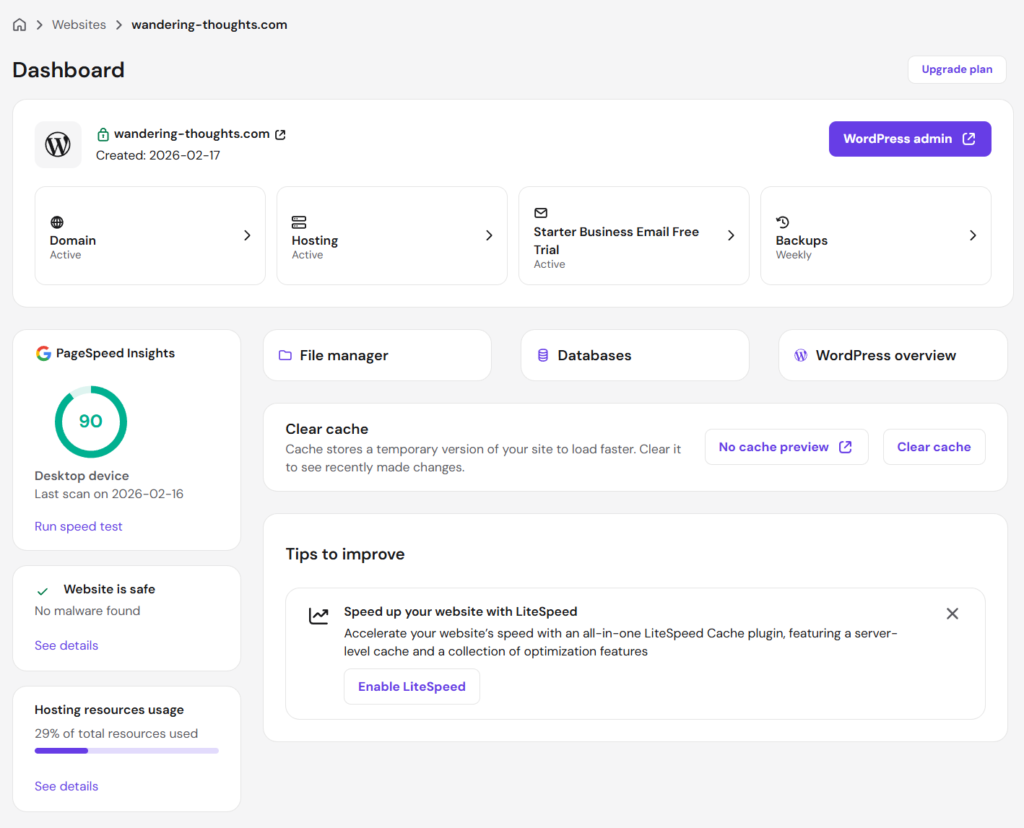Click the envelope icon on the email card
Screen dimensions: 1024x828
(x=541, y=213)
